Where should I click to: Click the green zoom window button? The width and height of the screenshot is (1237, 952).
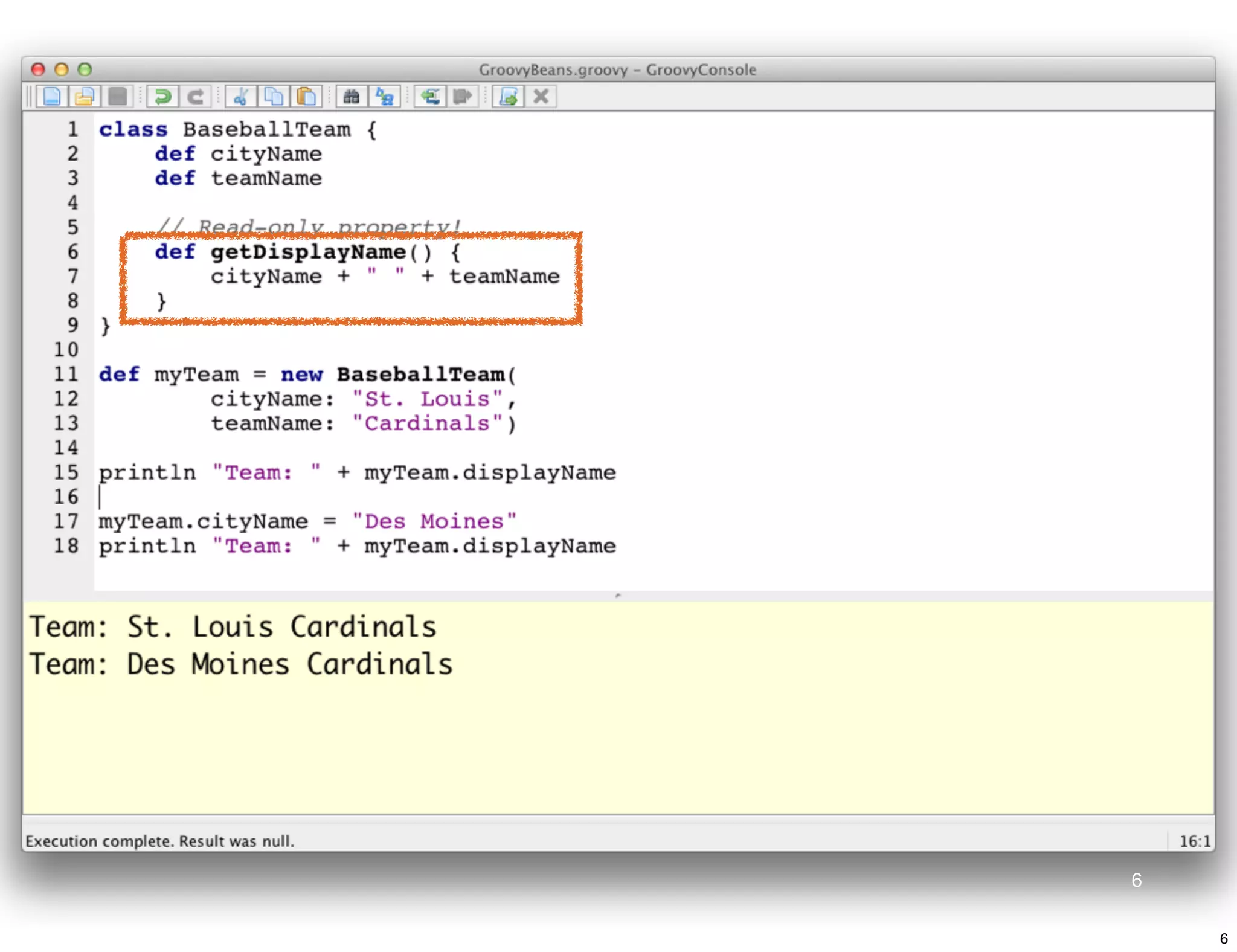click(85, 69)
